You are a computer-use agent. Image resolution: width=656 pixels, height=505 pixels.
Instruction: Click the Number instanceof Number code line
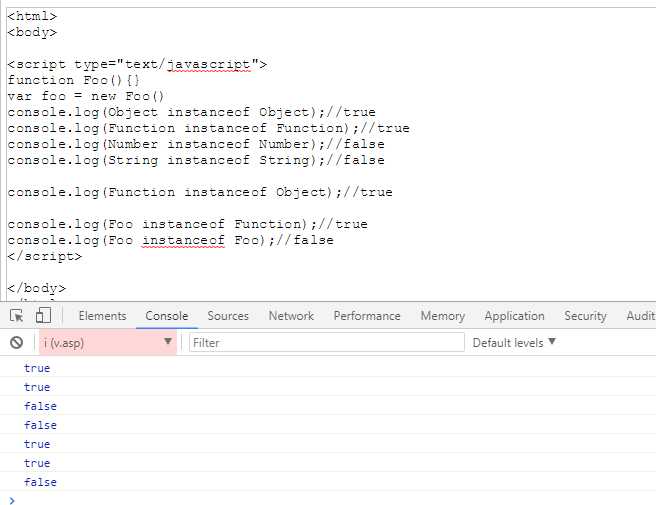pos(196,144)
